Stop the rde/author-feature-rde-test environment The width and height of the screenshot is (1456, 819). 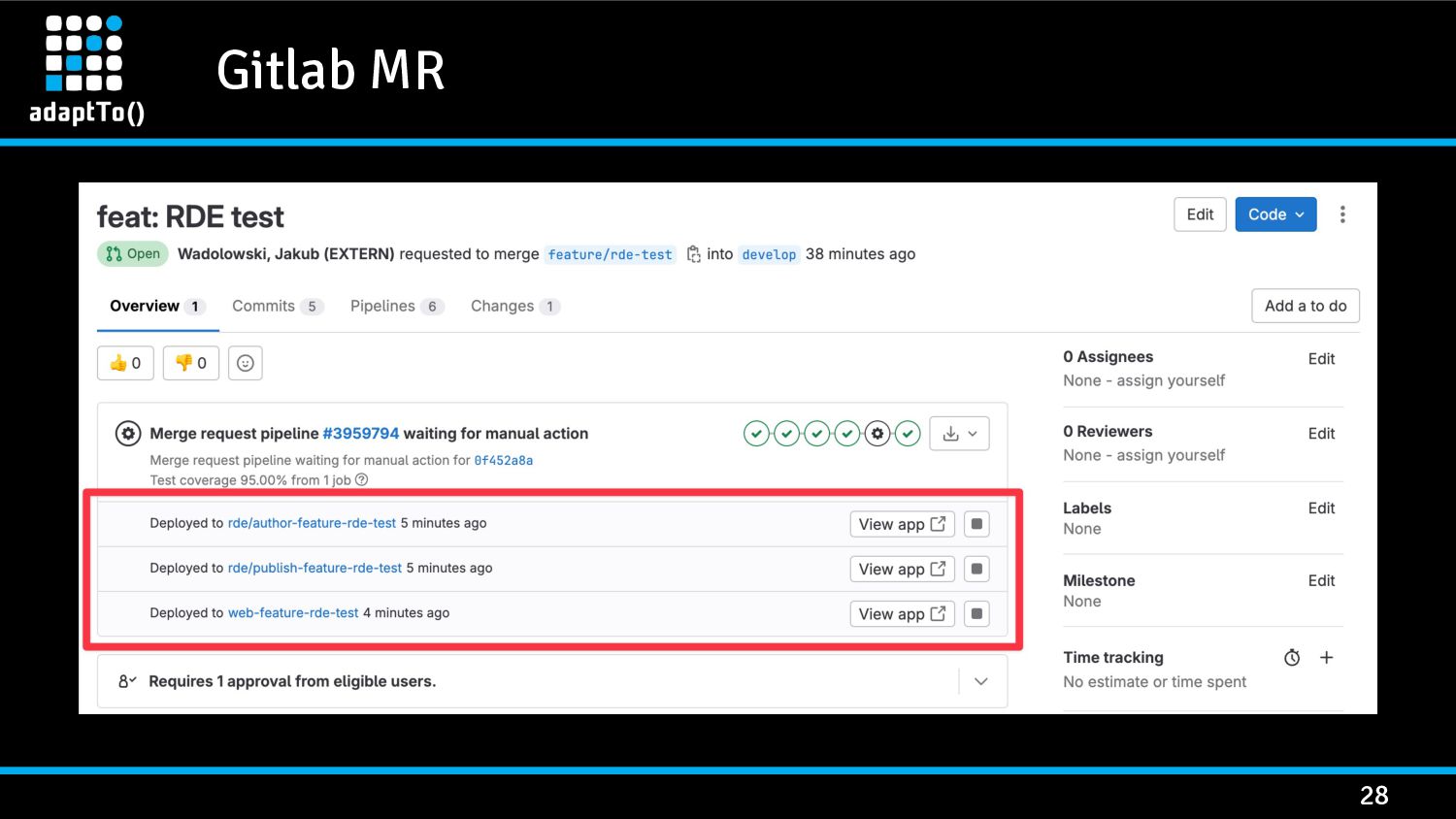976,524
